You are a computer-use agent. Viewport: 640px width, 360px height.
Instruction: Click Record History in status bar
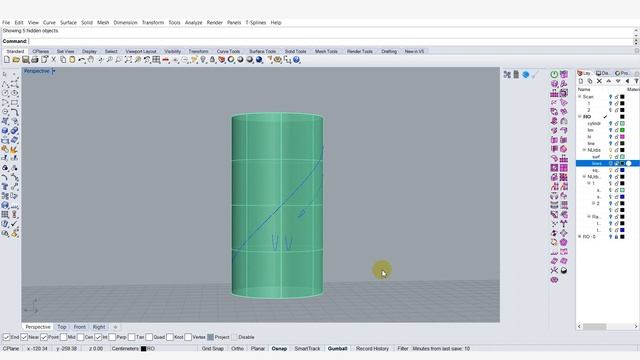pyautogui.click(x=372, y=349)
